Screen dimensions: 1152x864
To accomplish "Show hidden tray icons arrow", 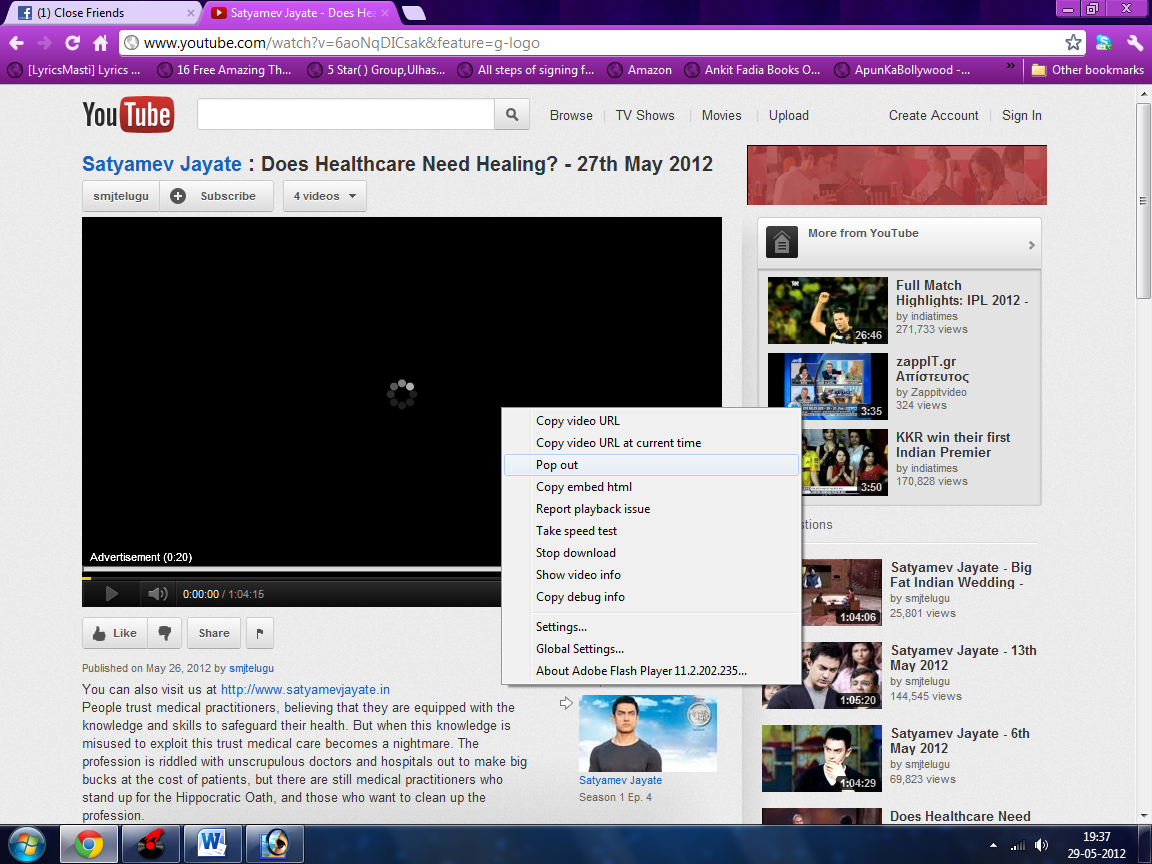I will pos(993,846).
